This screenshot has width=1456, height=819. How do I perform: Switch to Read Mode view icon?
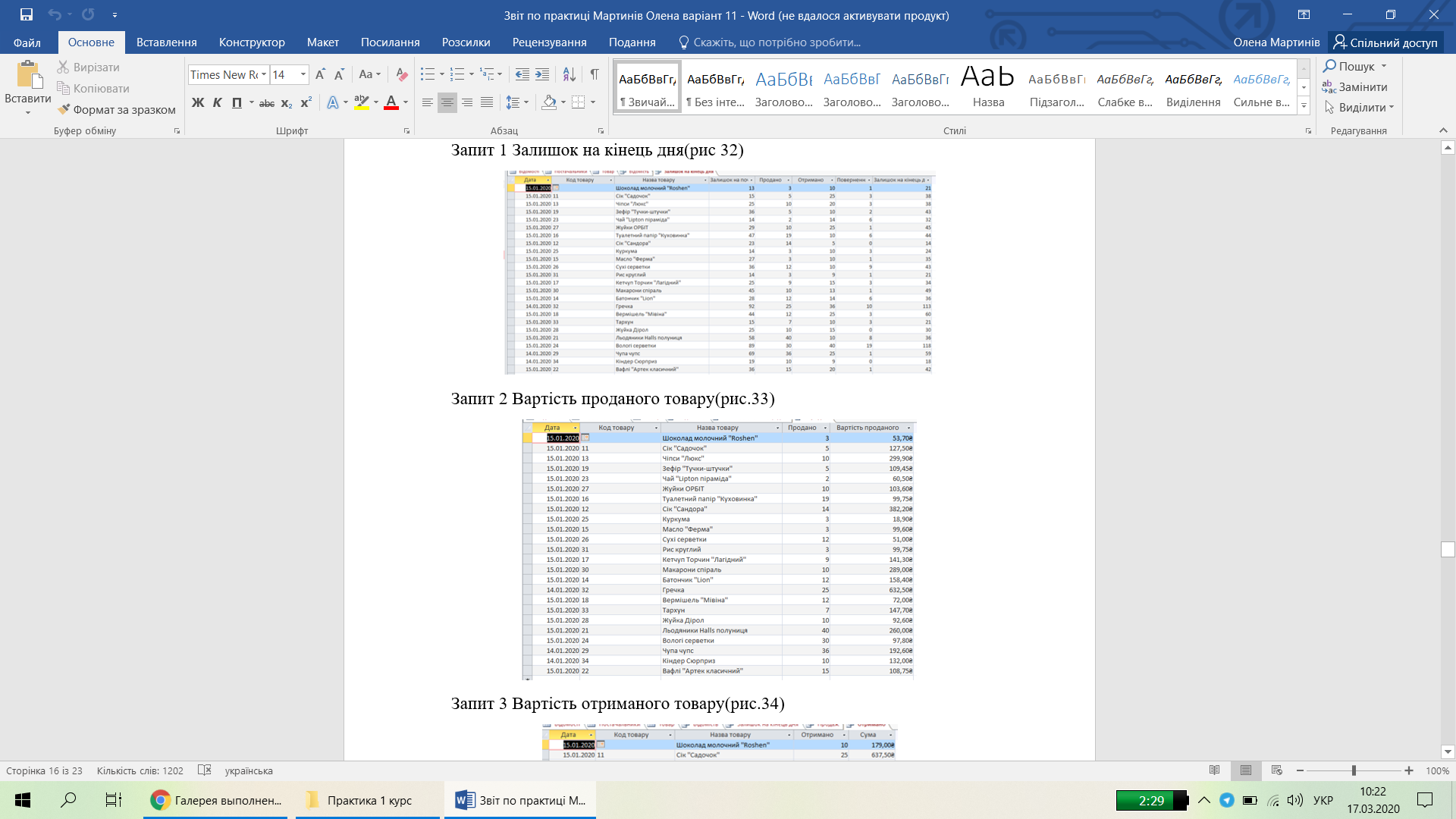pos(1214,770)
